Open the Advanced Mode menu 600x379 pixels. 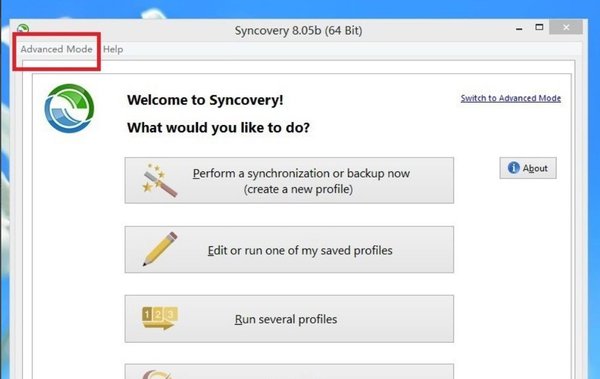56,49
